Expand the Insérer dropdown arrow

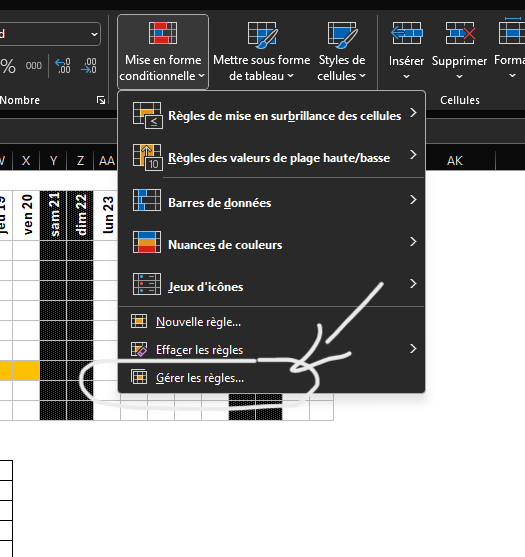click(x=406, y=76)
